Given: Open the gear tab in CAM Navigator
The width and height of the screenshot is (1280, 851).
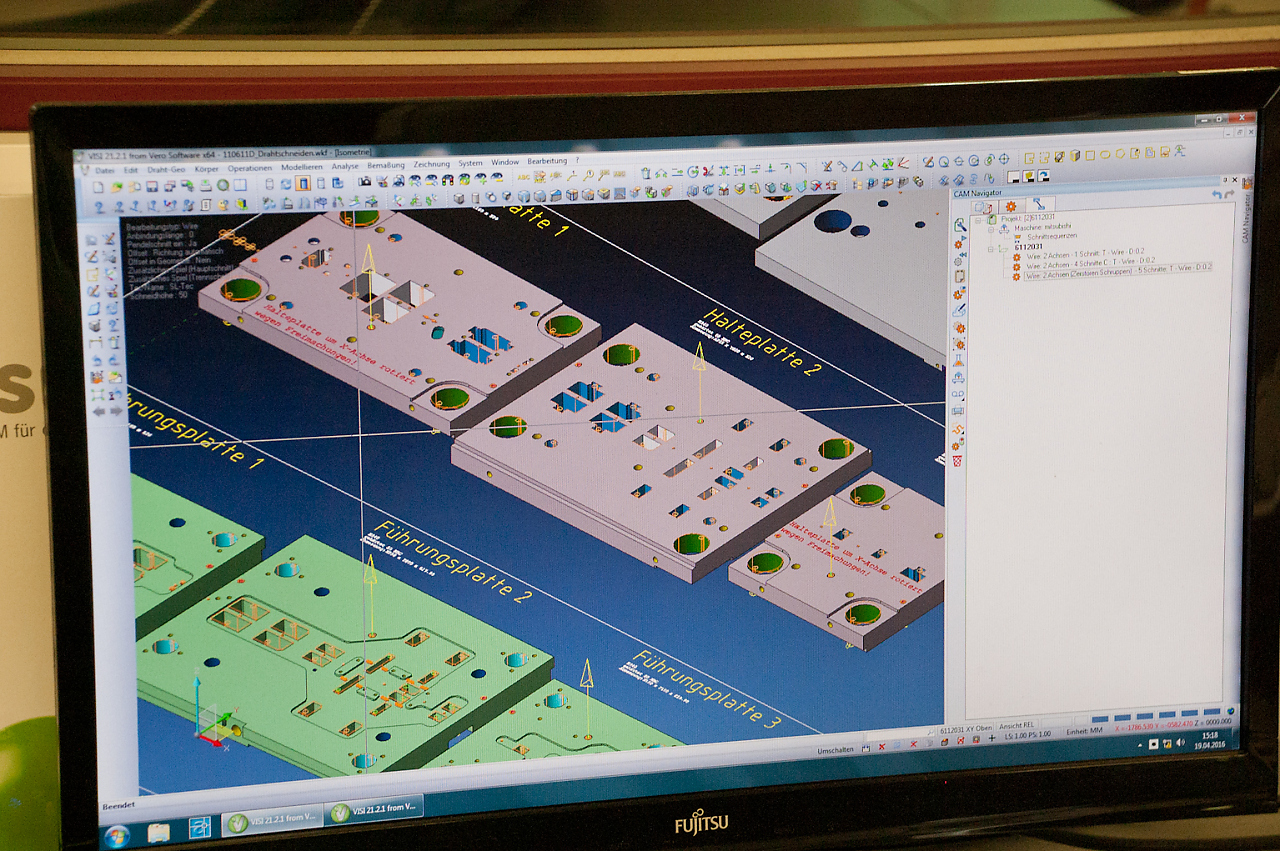Looking at the screenshot, I should pos(1010,206).
